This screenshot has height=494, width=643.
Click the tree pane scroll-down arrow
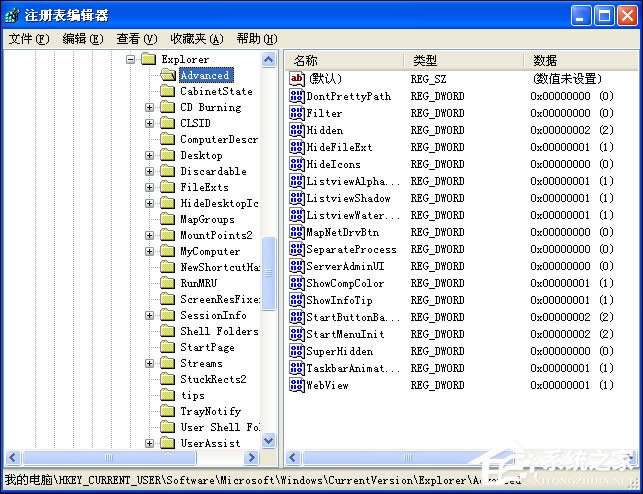pos(269,441)
